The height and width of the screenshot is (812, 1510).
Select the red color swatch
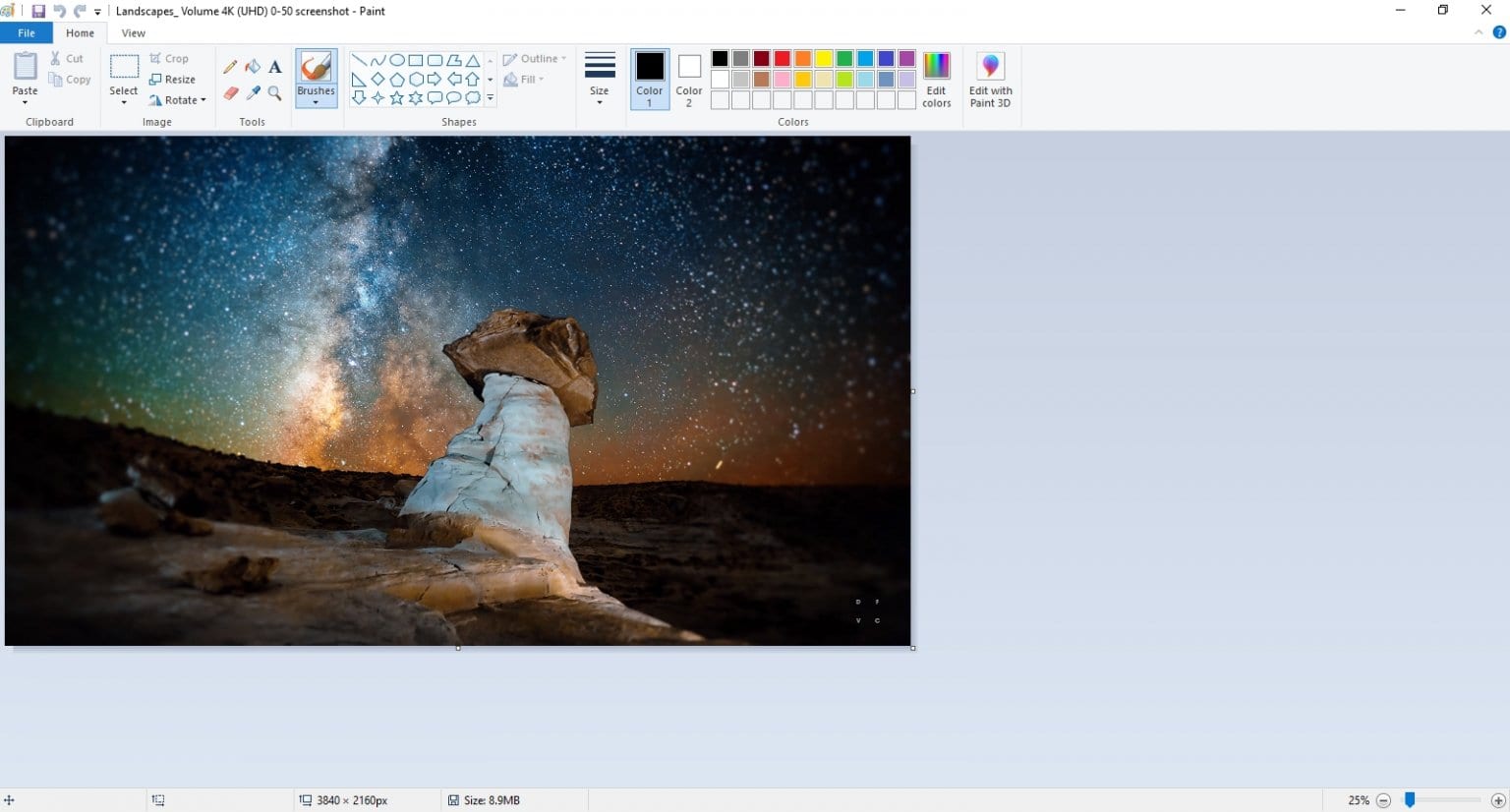pos(782,58)
